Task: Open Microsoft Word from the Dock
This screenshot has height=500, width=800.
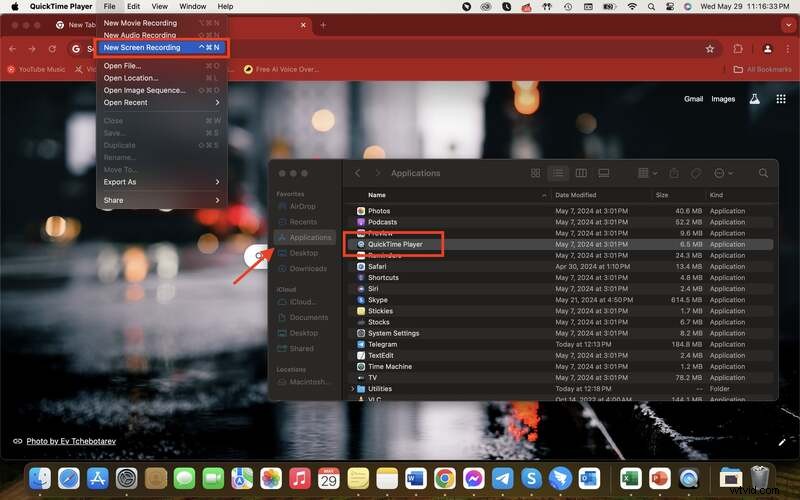Action: coord(416,479)
